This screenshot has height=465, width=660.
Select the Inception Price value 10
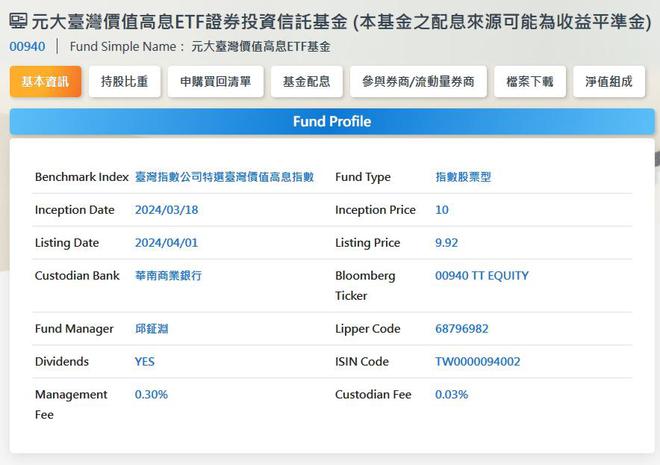(x=442, y=210)
